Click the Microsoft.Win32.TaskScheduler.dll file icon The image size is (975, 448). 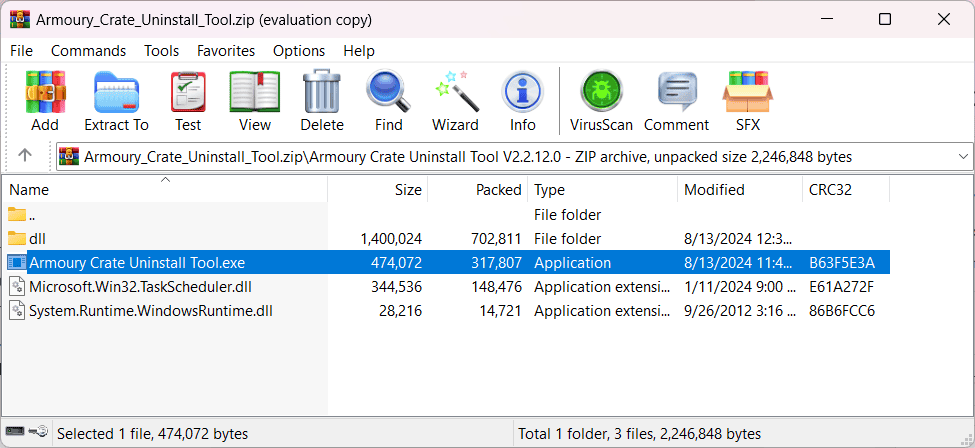click(x=17, y=287)
